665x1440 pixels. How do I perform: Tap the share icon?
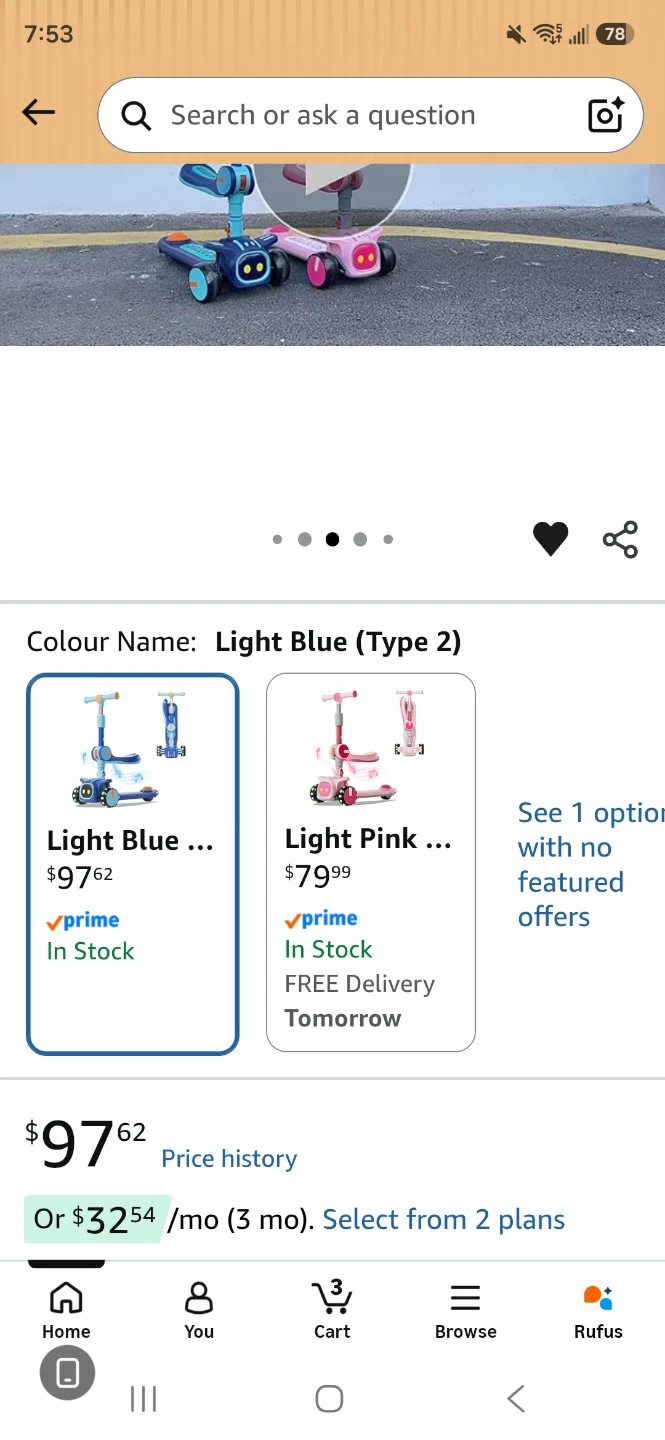[x=620, y=540]
